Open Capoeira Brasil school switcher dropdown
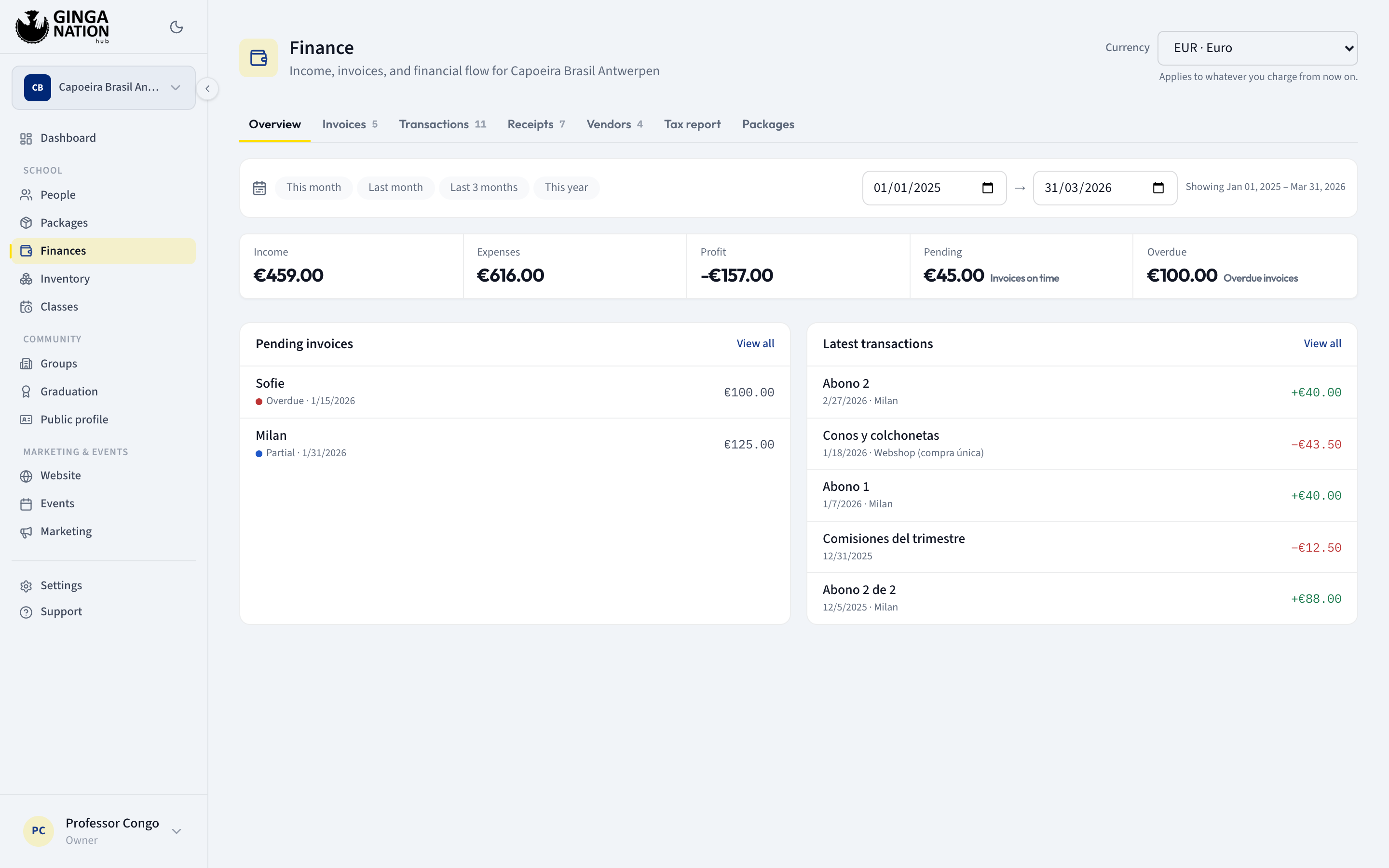1389x868 pixels. [x=103, y=87]
